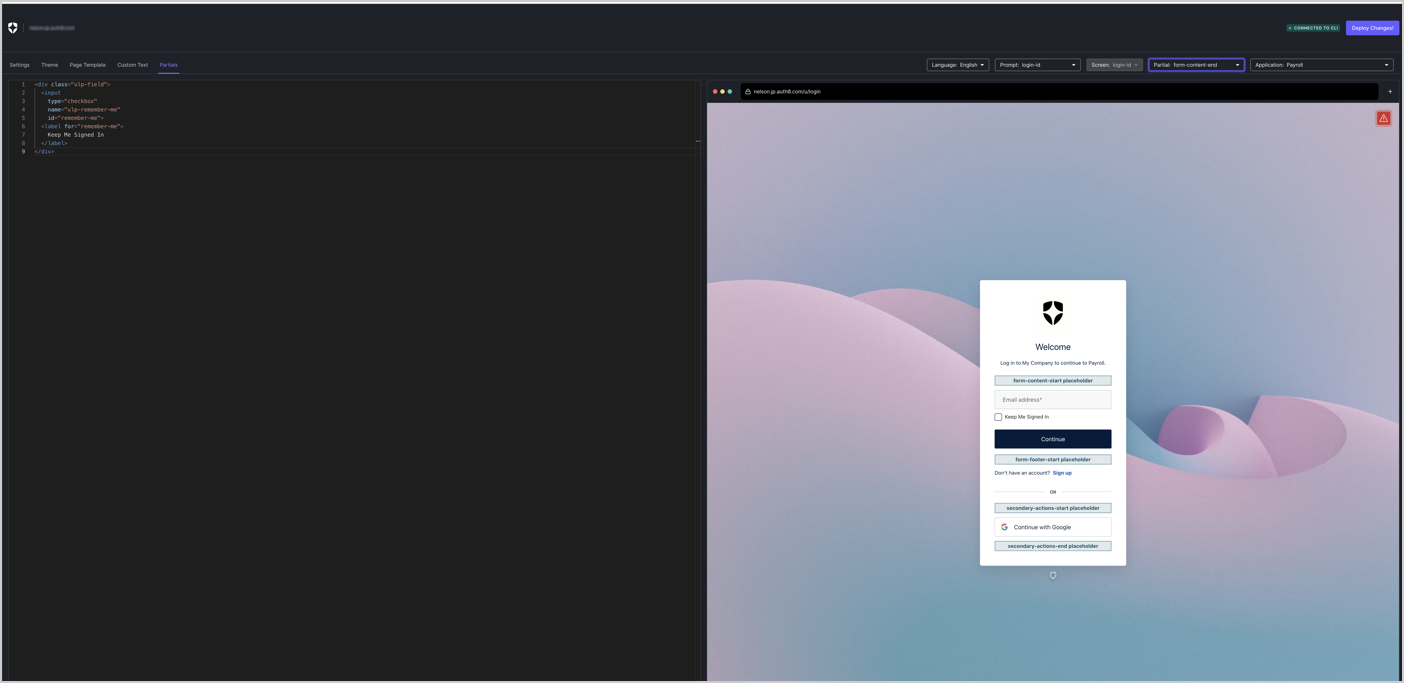The image size is (1404, 683).
Task: Click code line type="checkbox"
Action: point(72,101)
